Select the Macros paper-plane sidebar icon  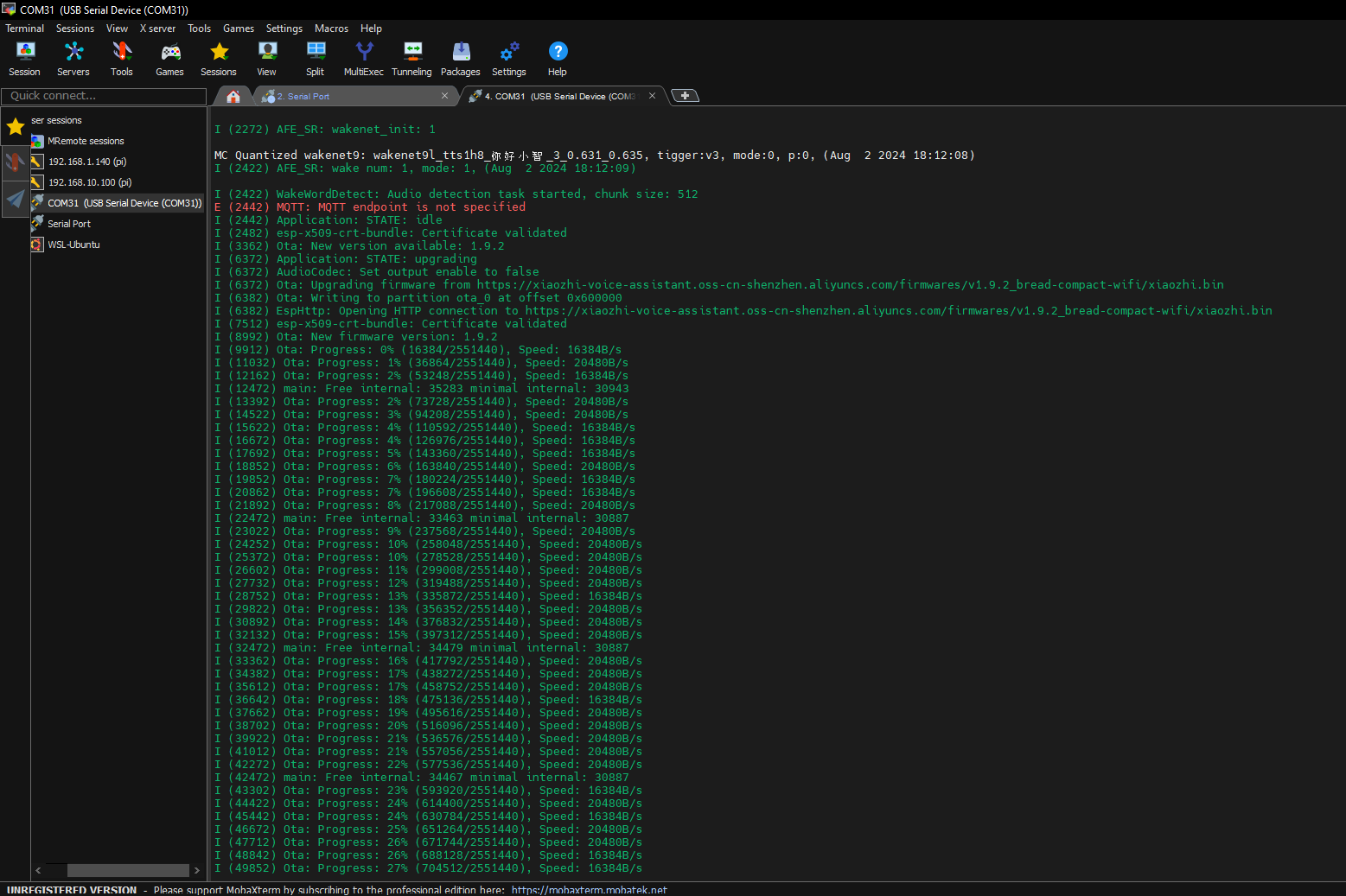click(15, 199)
